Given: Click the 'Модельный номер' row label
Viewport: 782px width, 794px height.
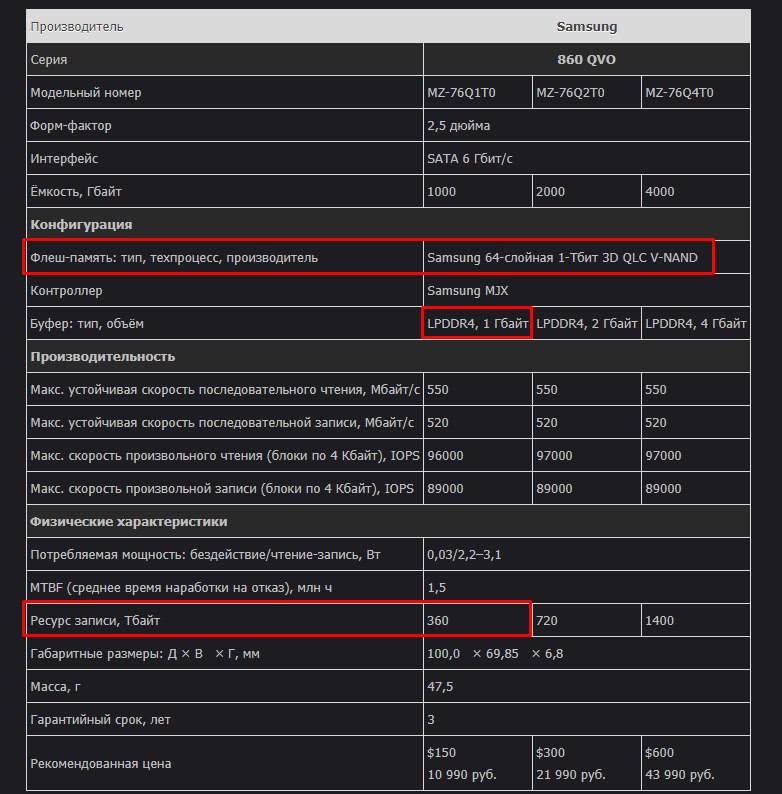Looking at the screenshot, I should (x=86, y=93).
